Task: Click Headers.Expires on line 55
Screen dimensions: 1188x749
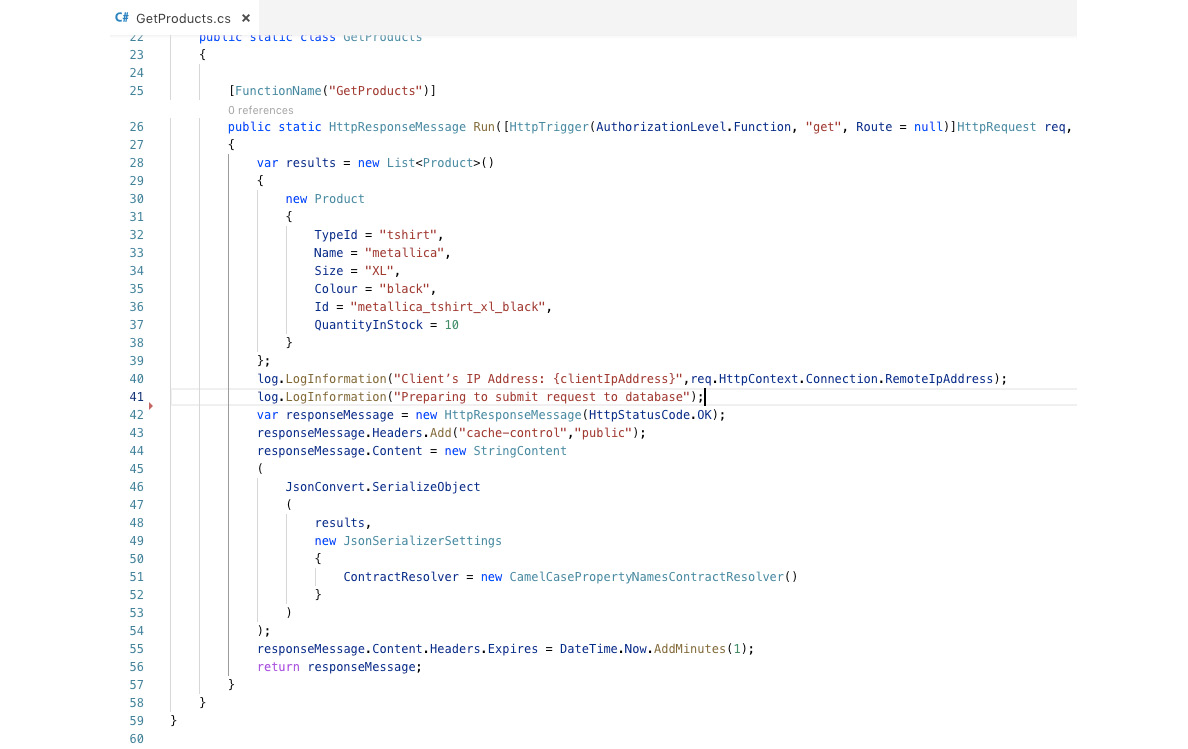Action: [x=484, y=649]
